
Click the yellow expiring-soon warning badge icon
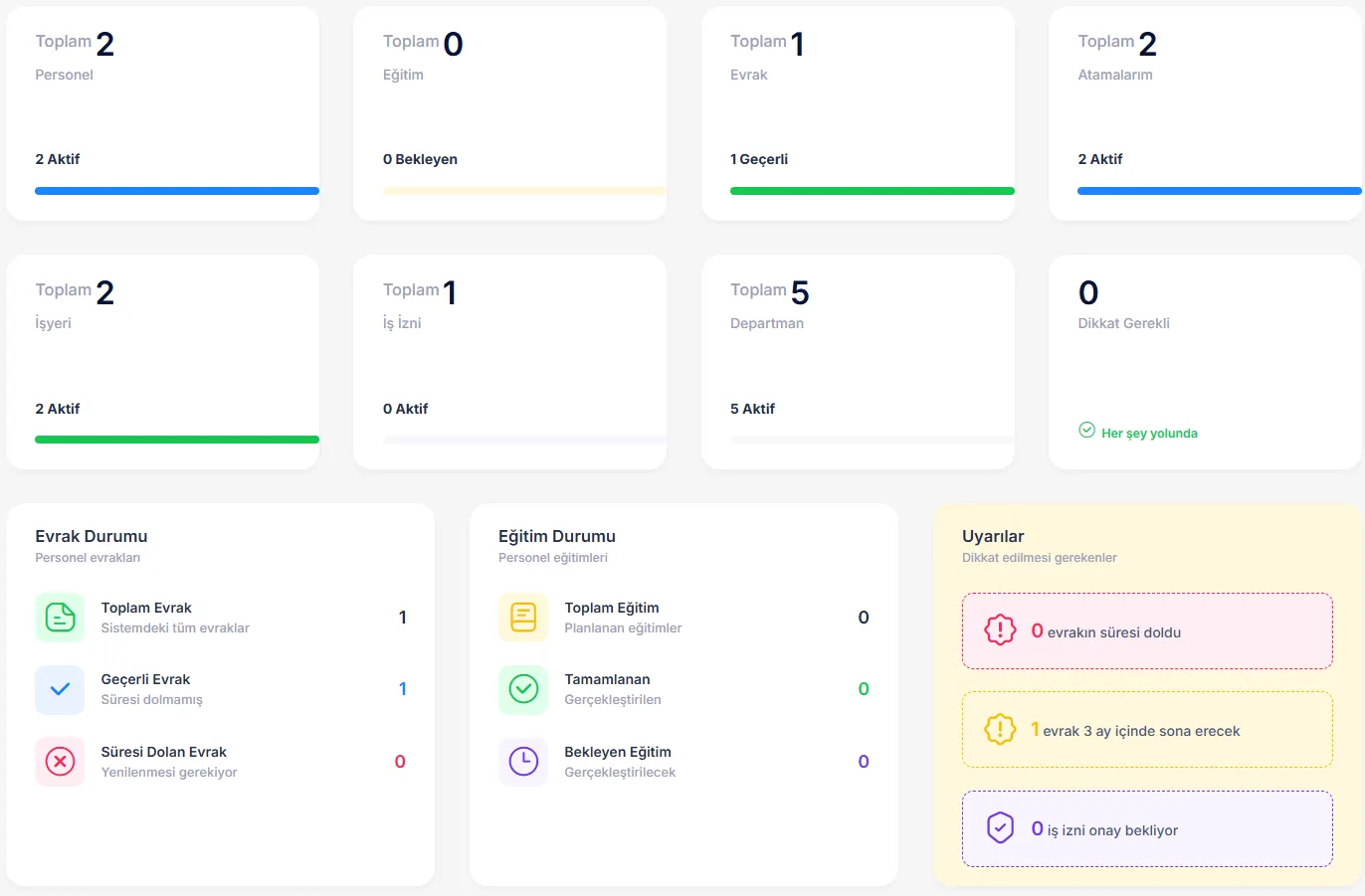coord(1000,730)
